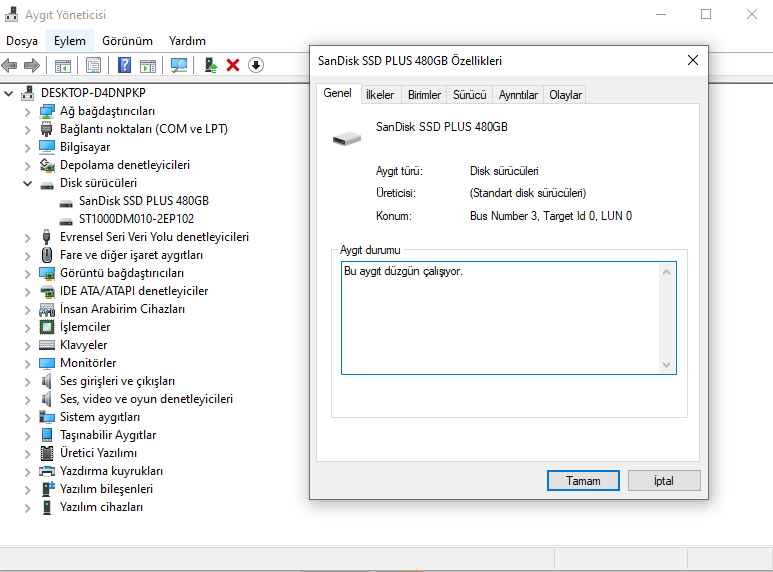Switch to the Olaylar tab
This screenshot has height=572, width=773.
[565, 95]
